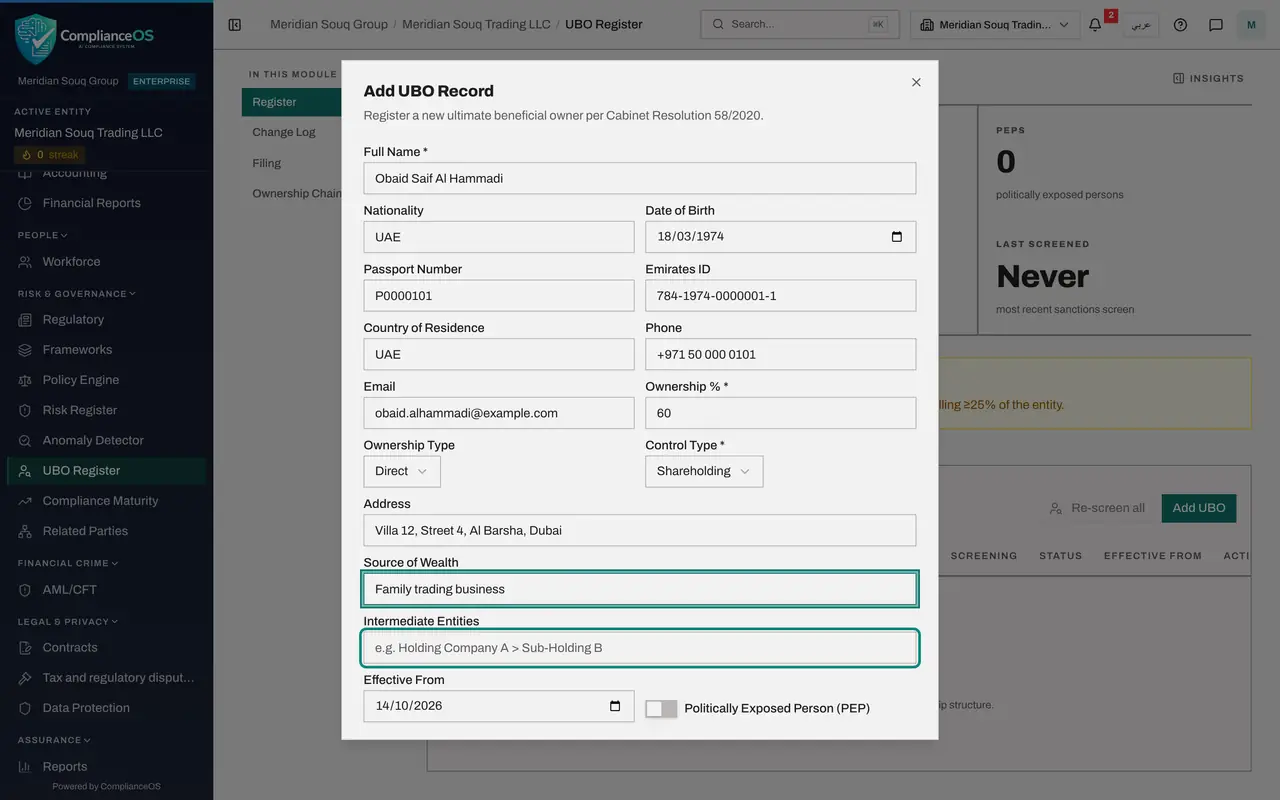Open AML/CFT in sidebar
This screenshot has height=800, width=1280.
click(x=69, y=590)
